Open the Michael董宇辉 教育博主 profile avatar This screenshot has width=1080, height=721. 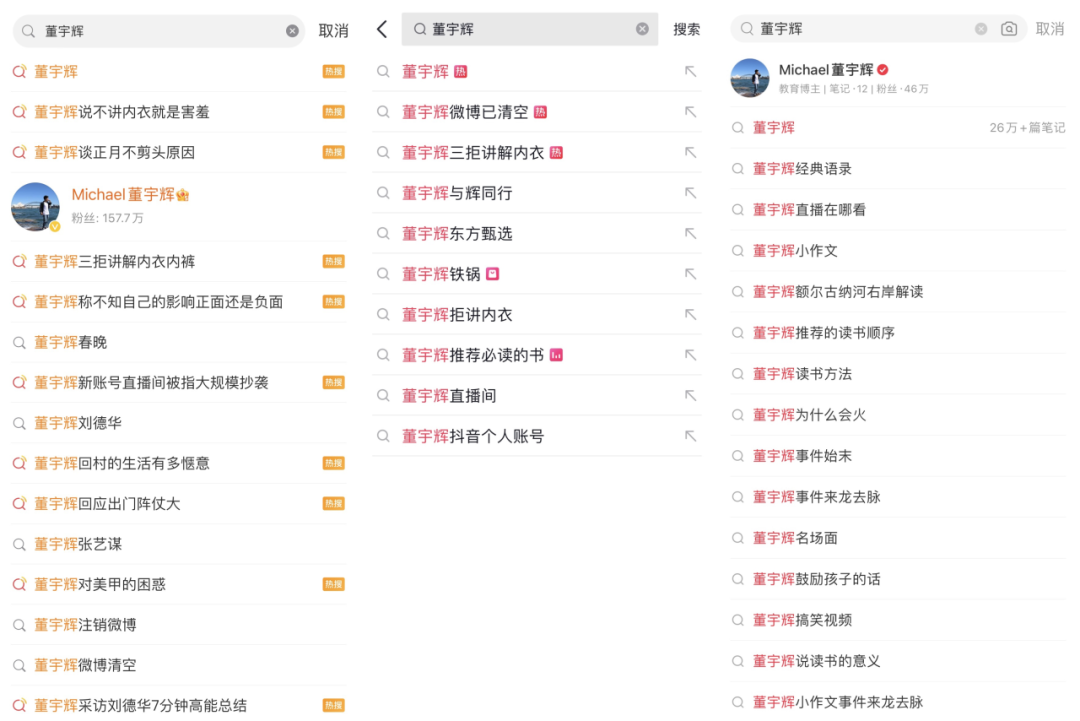[x=750, y=78]
